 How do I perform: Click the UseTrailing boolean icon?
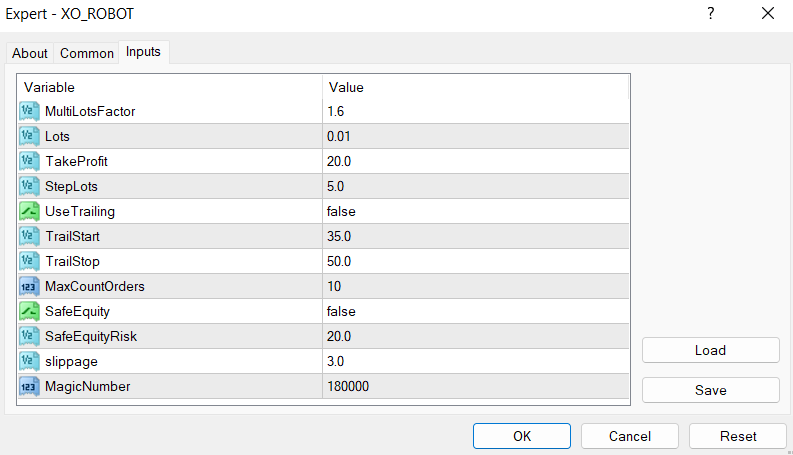[x=30, y=211]
